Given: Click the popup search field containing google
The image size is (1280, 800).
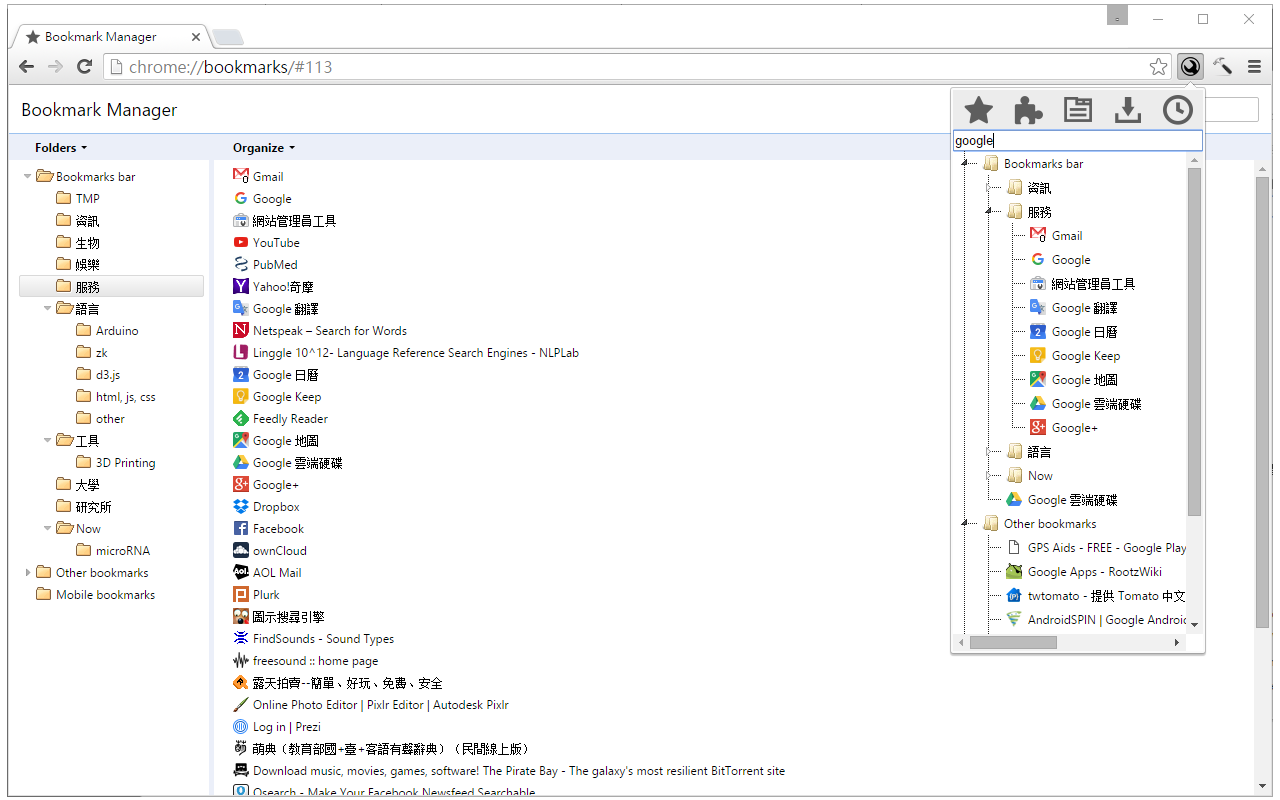Looking at the screenshot, I should [x=1077, y=141].
